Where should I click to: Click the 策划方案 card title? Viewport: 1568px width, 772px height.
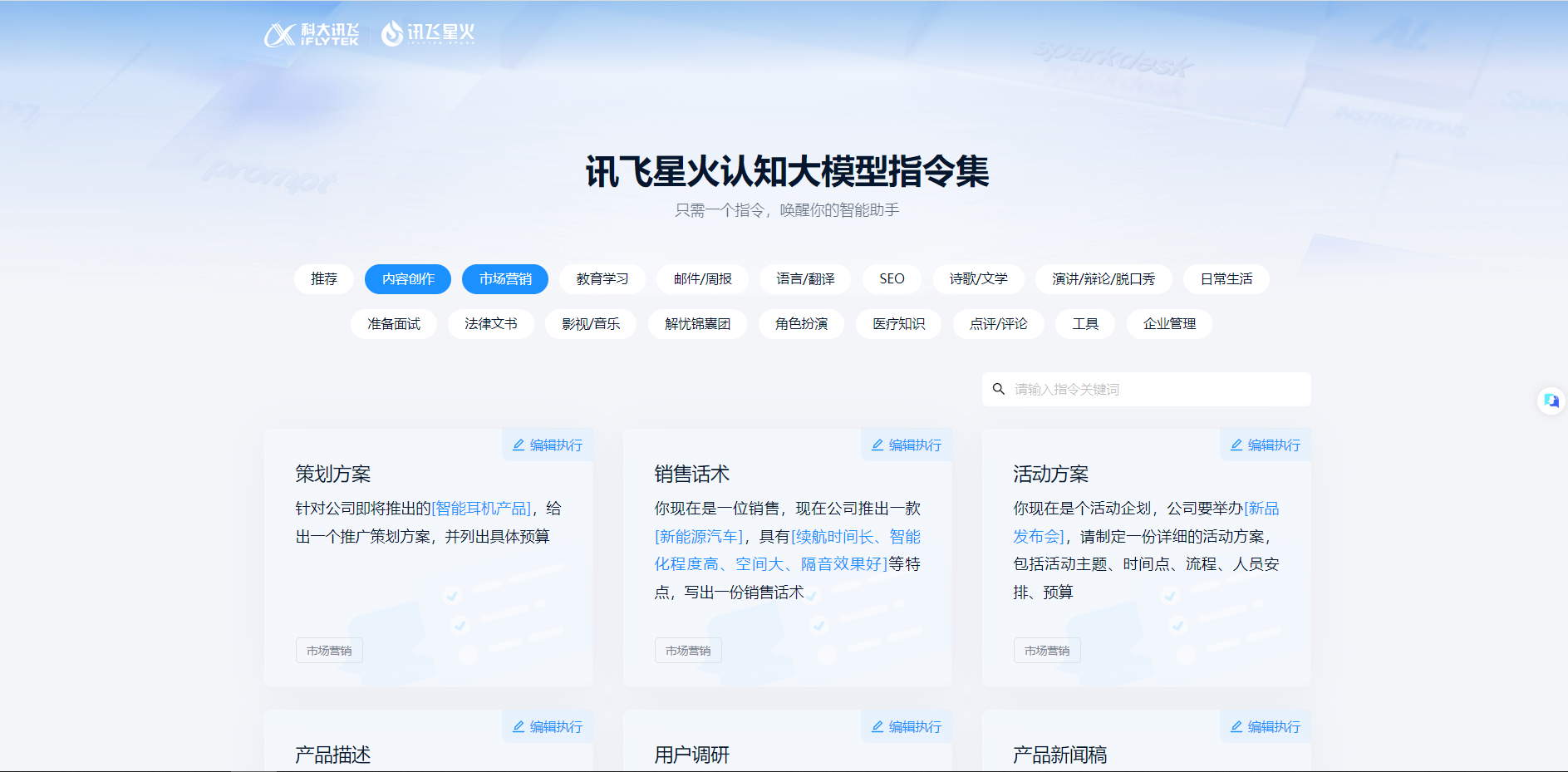point(333,475)
